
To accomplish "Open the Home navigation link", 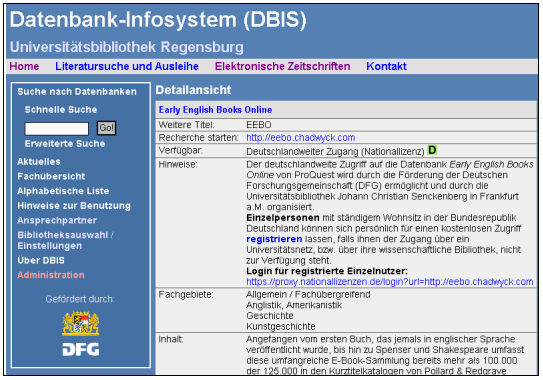I will [x=24, y=66].
